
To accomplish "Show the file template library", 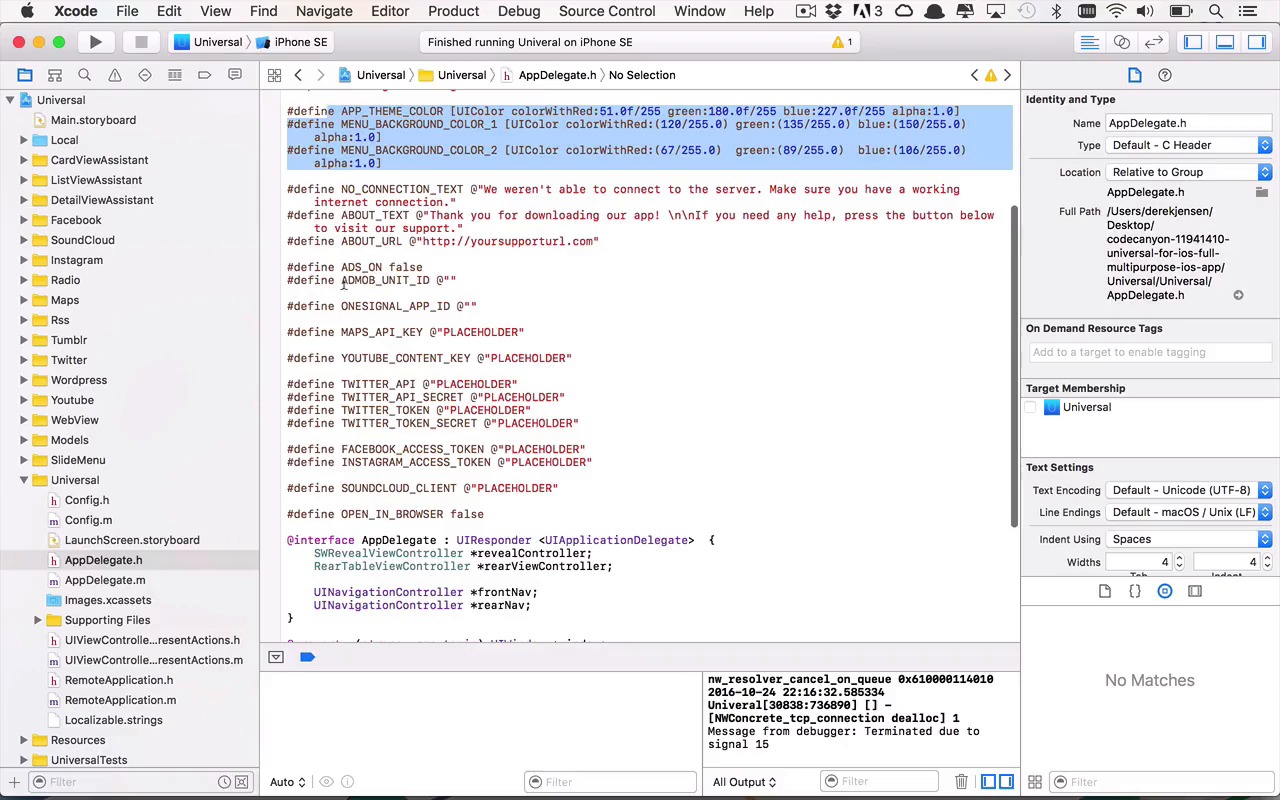I will [x=1105, y=591].
